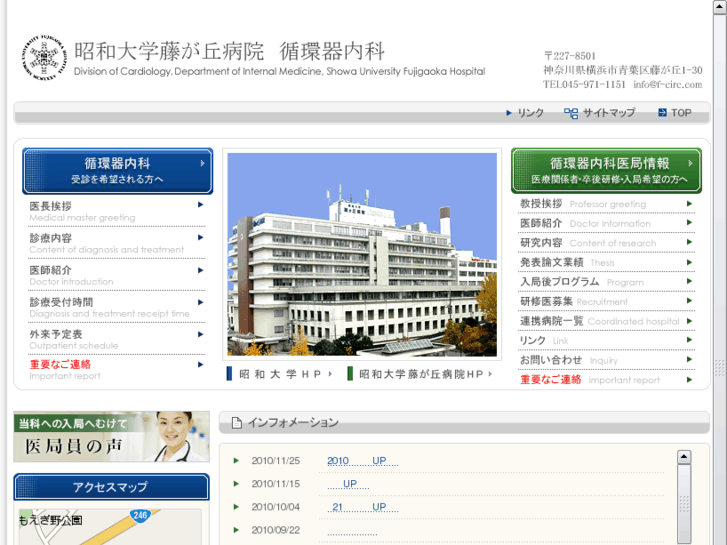Click arrow next to お問い合わせ

coord(689,359)
